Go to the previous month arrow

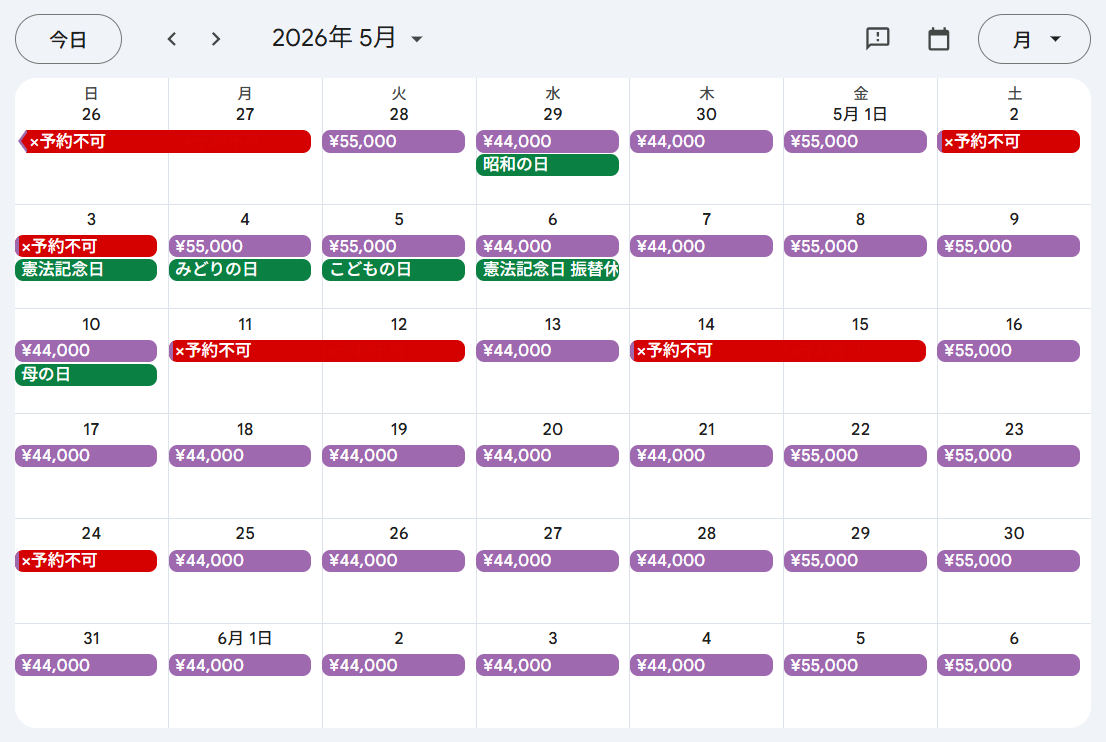point(172,39)
